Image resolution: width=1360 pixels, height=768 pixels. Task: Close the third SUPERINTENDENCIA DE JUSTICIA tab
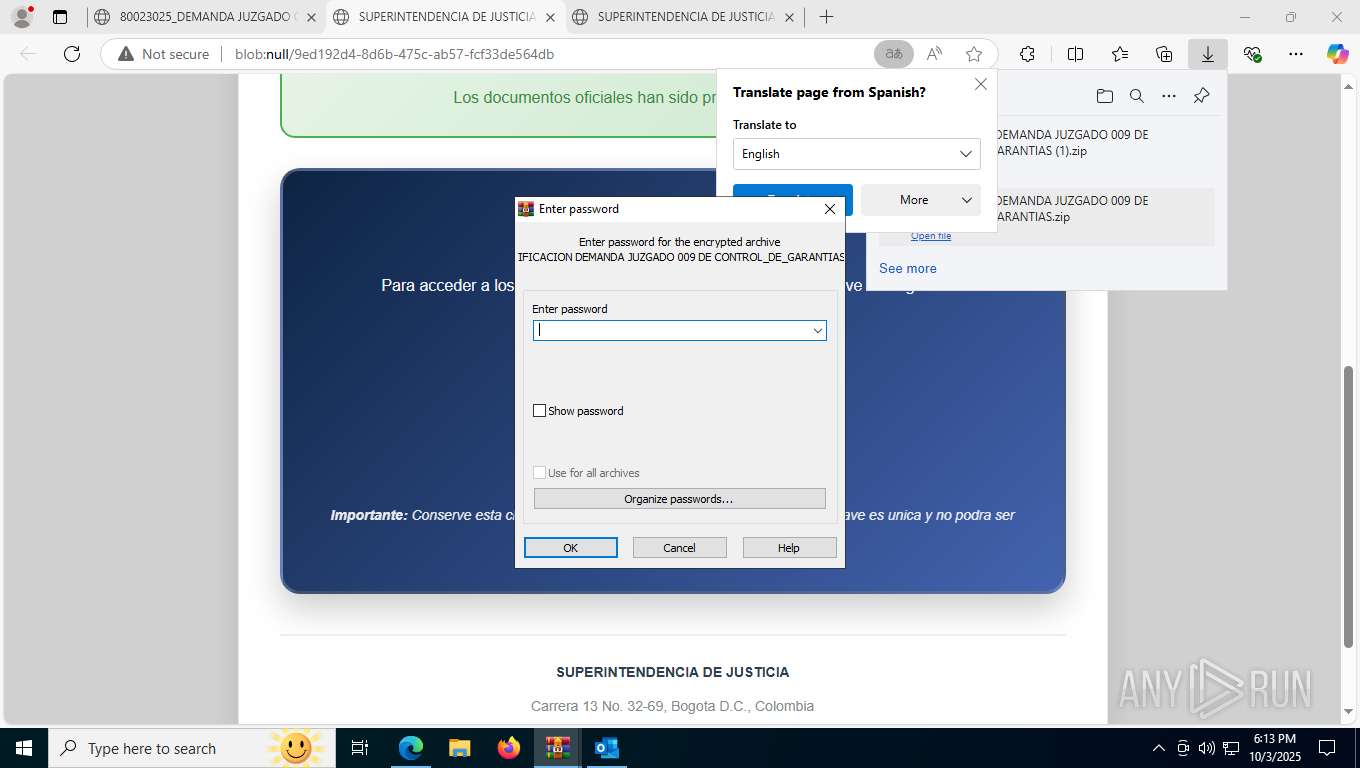tap(790, 17)
